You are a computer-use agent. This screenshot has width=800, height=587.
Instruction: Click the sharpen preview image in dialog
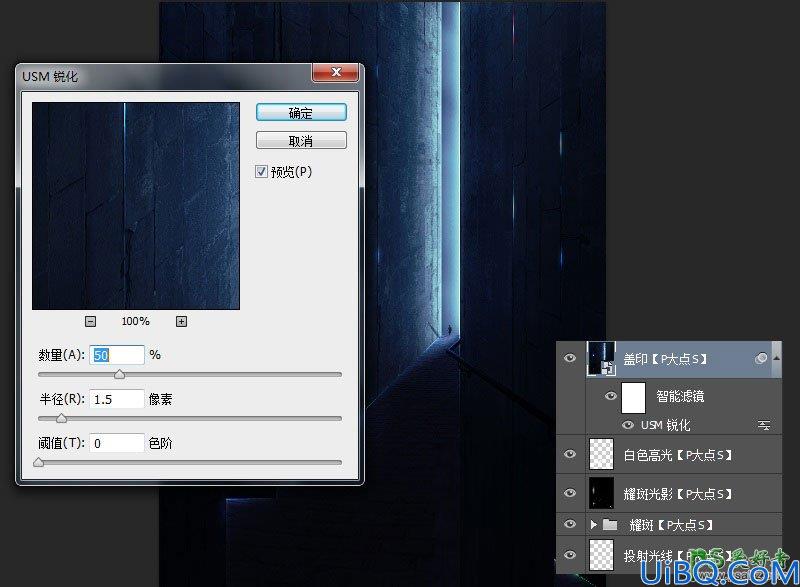pyautogui.click(x=136, y=206)
